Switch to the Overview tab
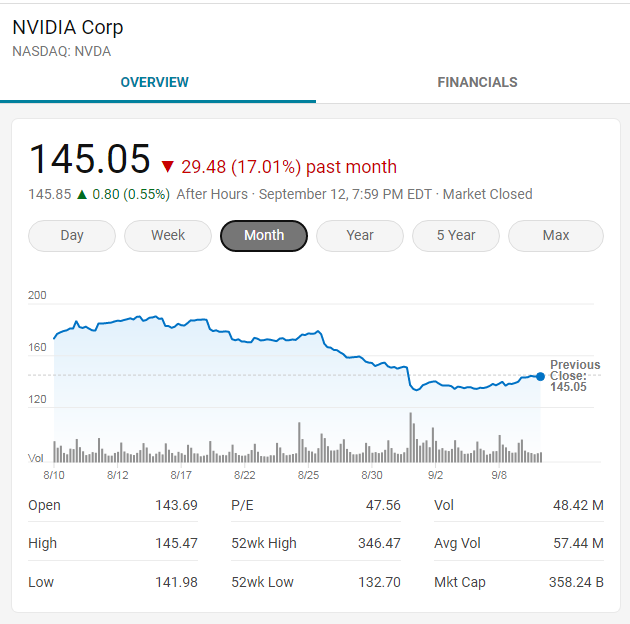Screen dimensions: 630x624 154,82
